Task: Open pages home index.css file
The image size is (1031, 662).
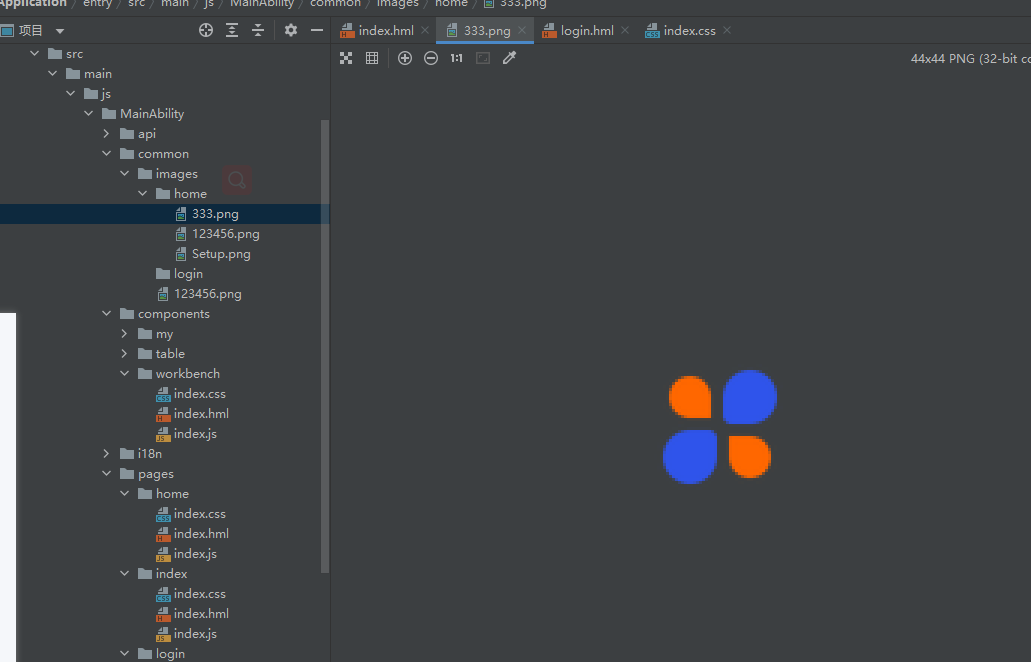Action: tap(191, 513)
